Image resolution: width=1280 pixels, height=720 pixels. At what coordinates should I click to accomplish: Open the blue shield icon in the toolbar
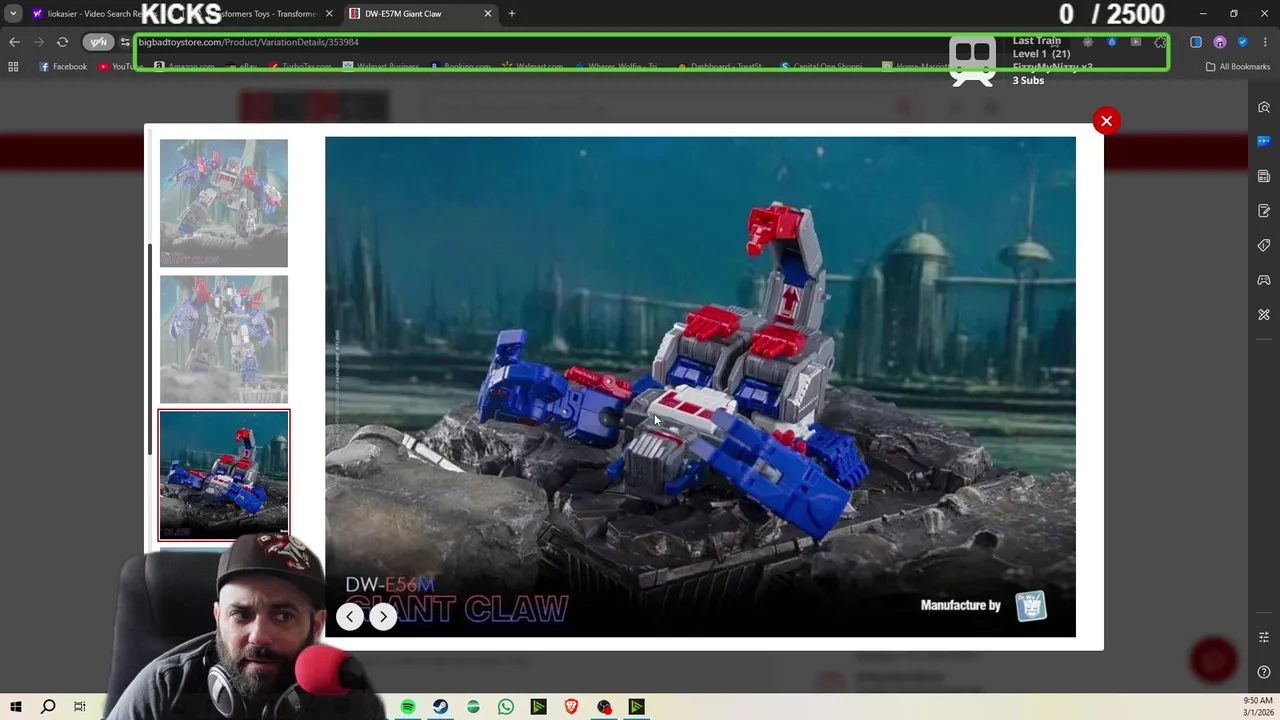pyautogui.click(x=1242, y=42)
